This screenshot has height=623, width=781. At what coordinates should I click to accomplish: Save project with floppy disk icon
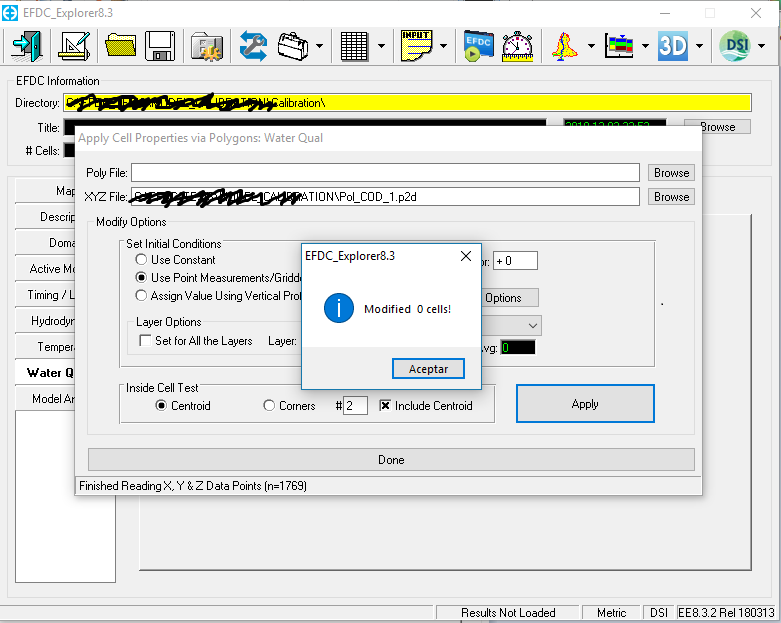pyautogui.click(x=160, y=46)
